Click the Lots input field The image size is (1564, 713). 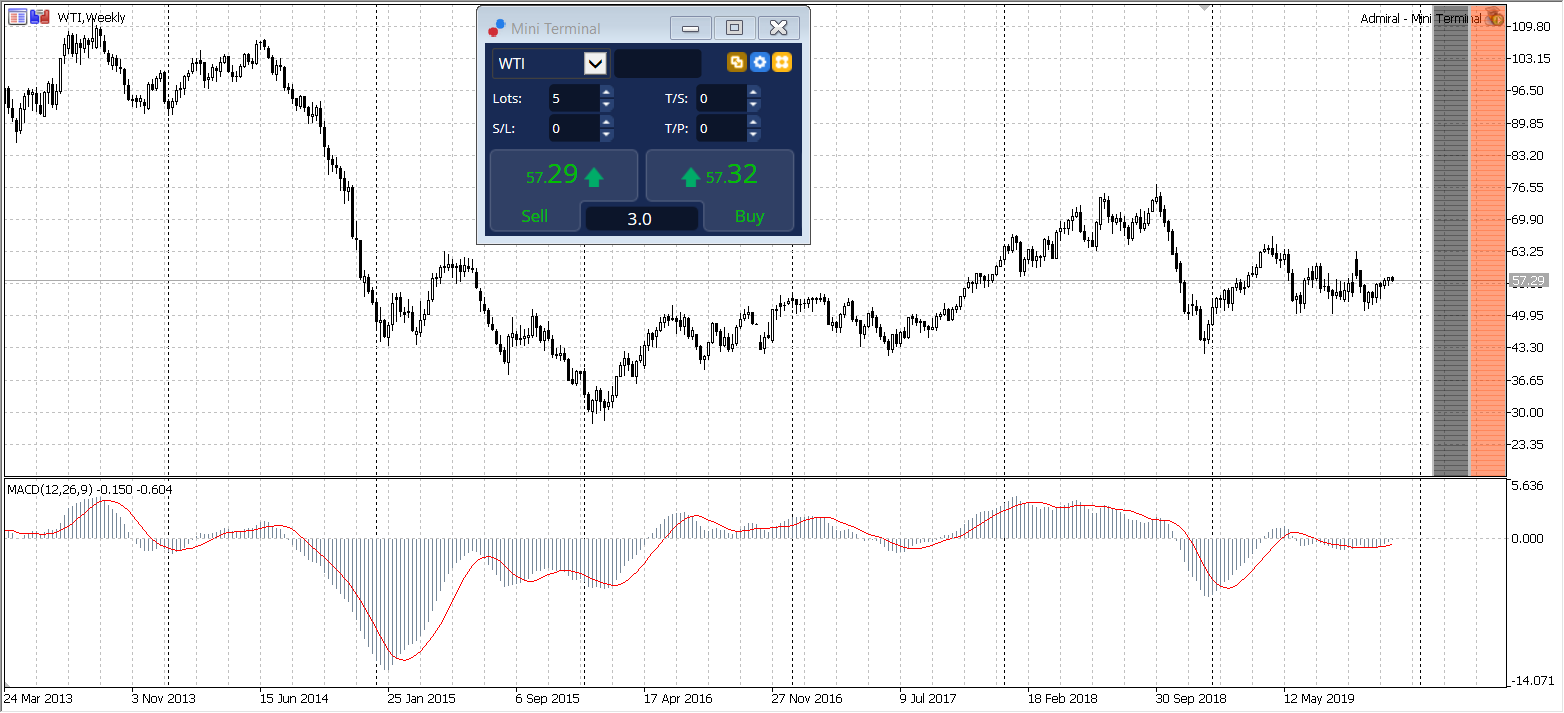coord(574,99)
